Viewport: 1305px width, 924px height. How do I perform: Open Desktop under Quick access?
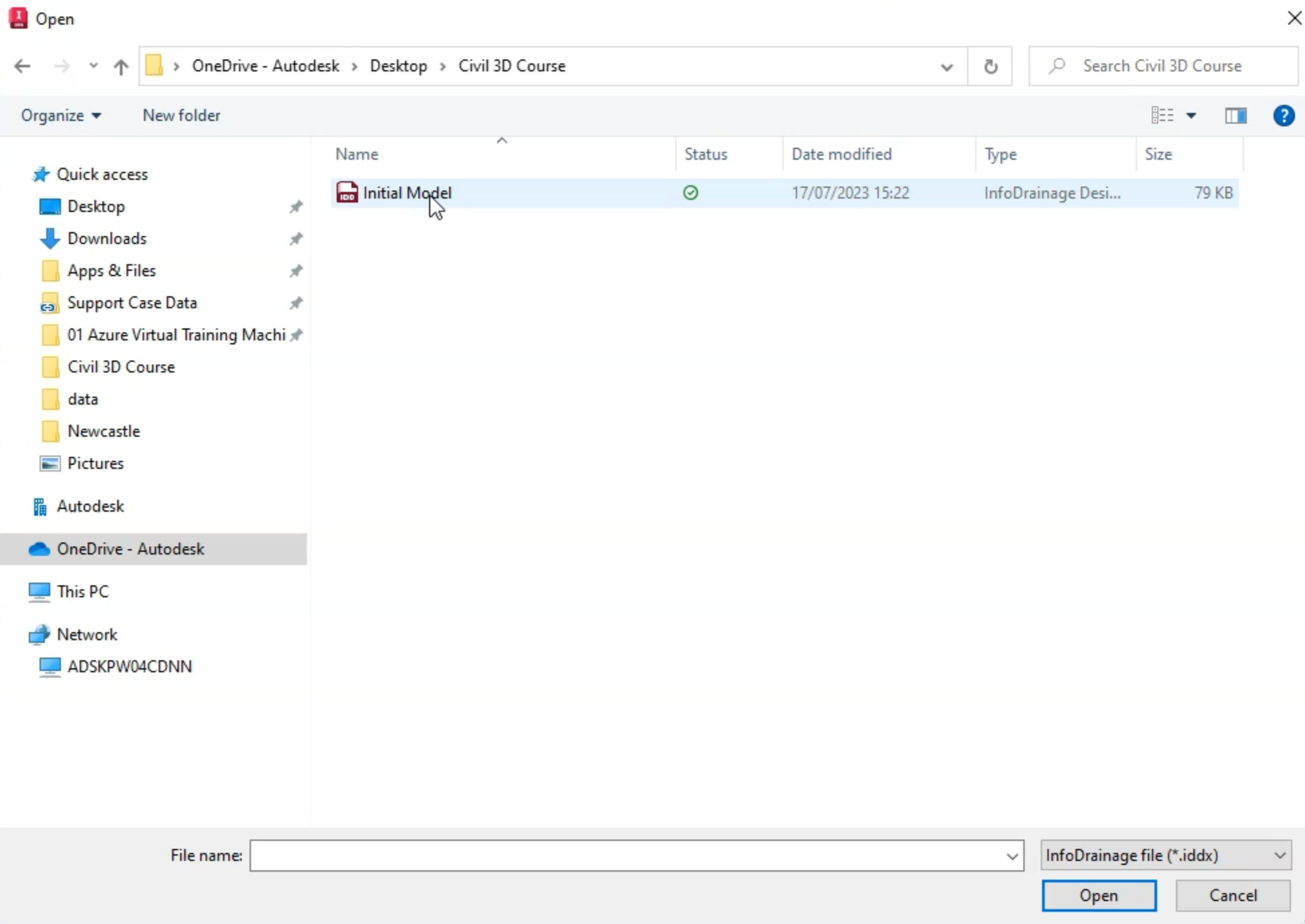[x=96, y=206]
